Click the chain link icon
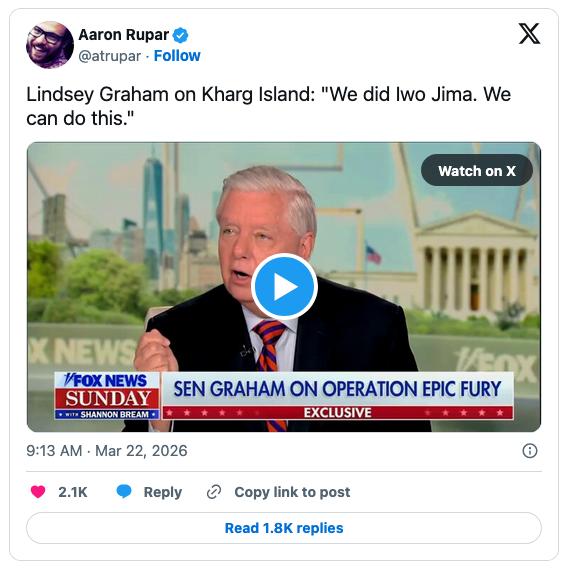Screen dimensions: 569x568 click(x=214, y=492)
